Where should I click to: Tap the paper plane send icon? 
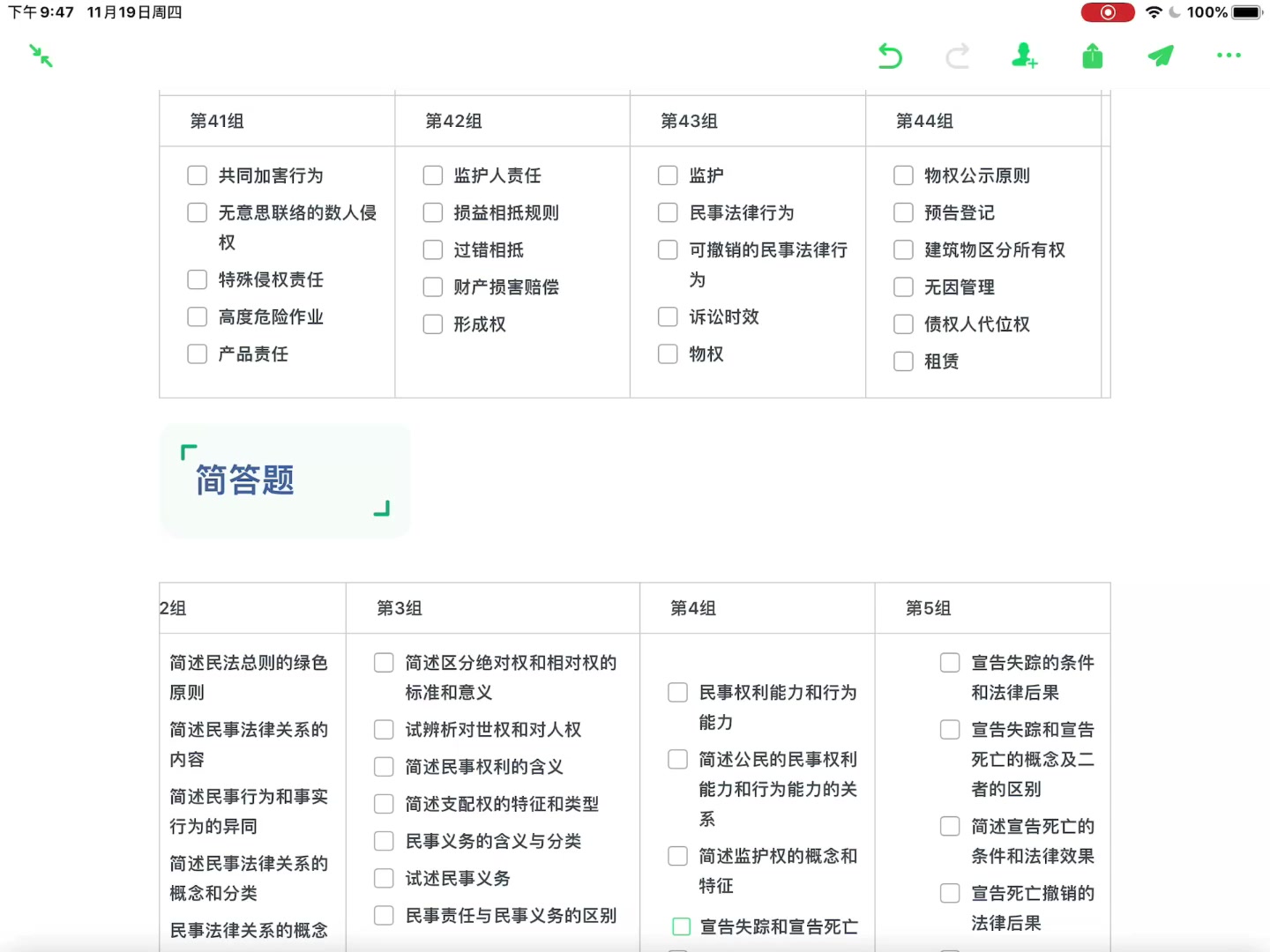point(1161,56)
